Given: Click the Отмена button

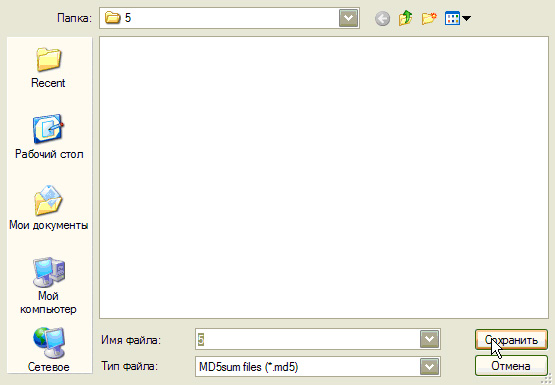Looking at the screenshot, I should click(x=511, y=366).
